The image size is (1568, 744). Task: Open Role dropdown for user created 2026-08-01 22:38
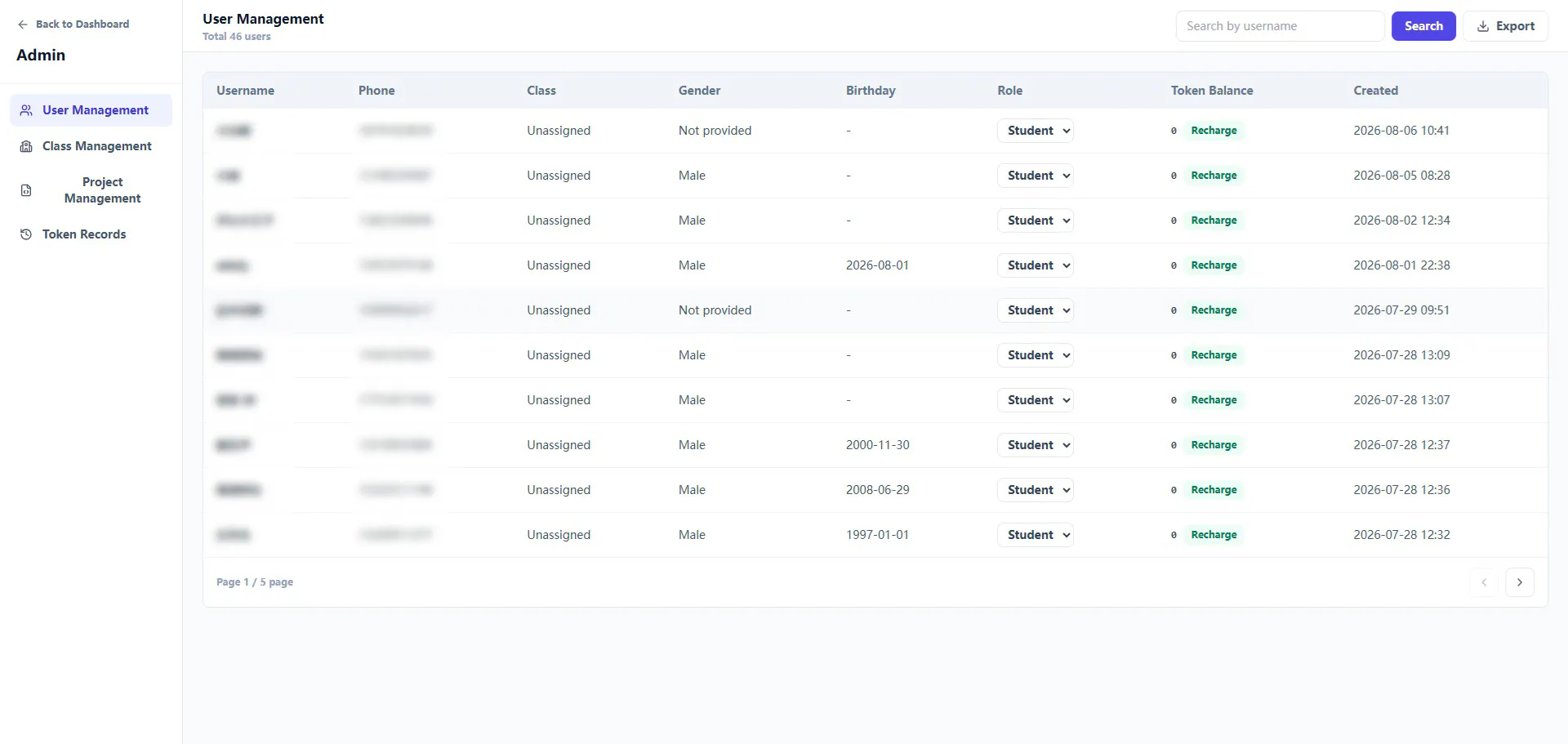click(x=1035, y=265)
